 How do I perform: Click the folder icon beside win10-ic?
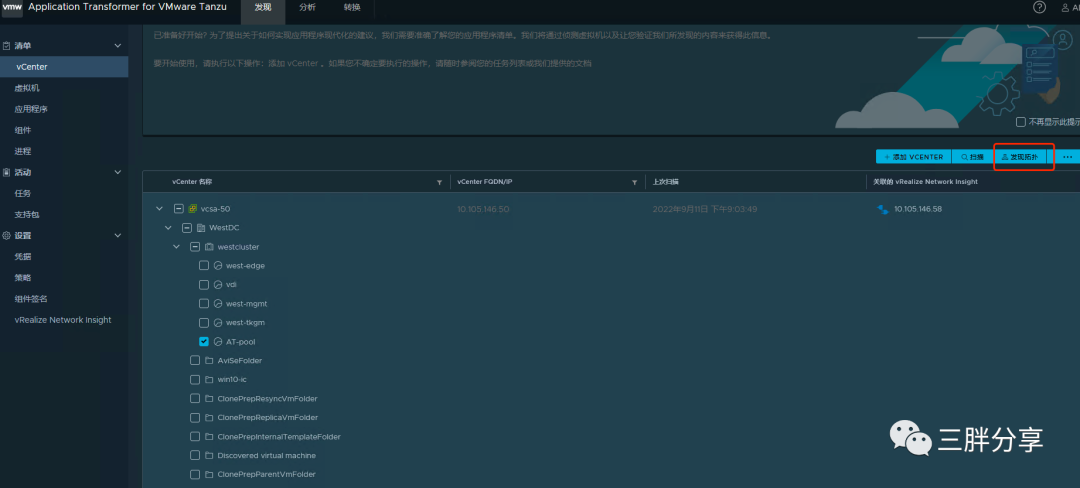tap(209, 379)
